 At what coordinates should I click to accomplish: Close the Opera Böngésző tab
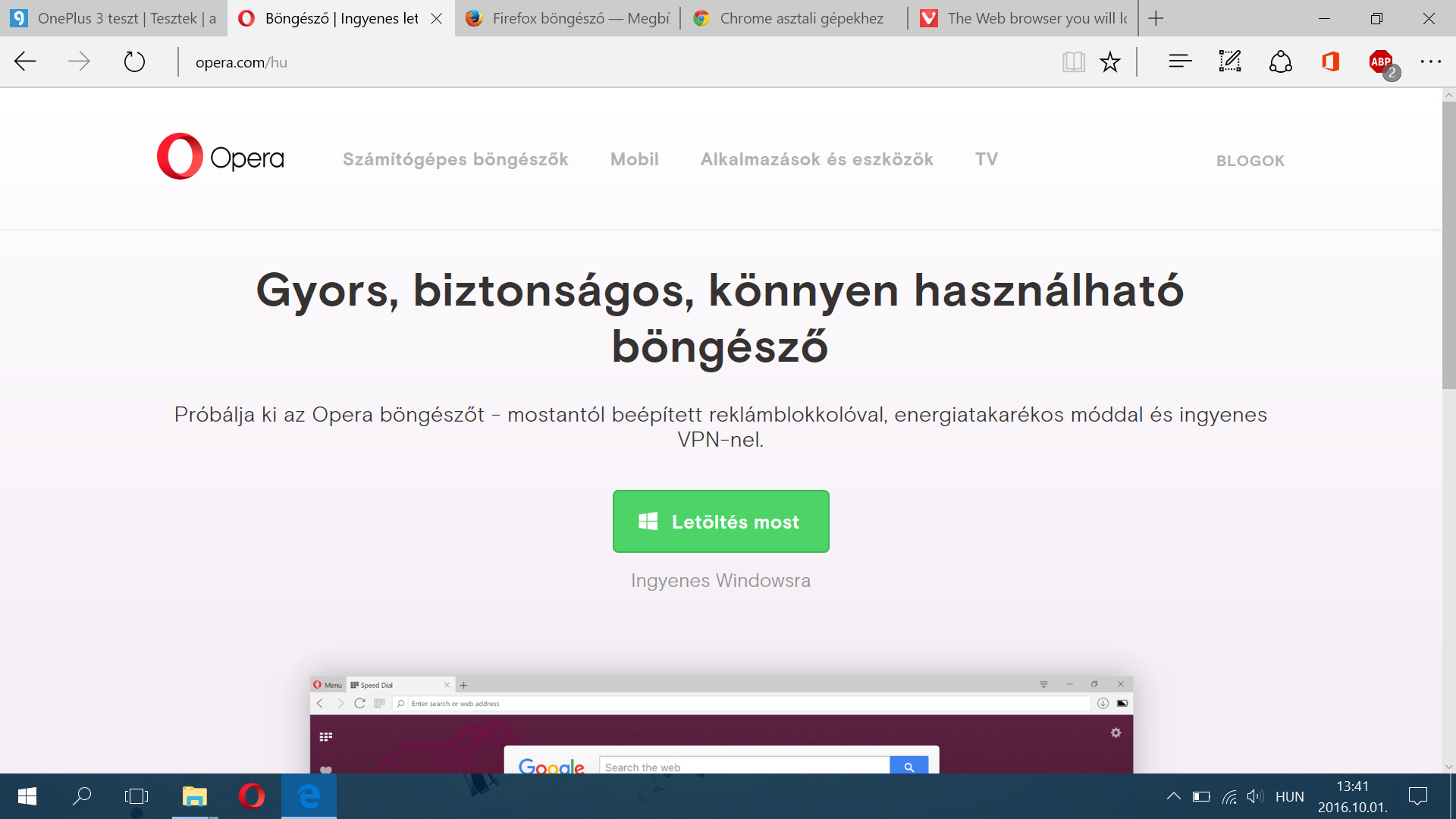(437, 18)
